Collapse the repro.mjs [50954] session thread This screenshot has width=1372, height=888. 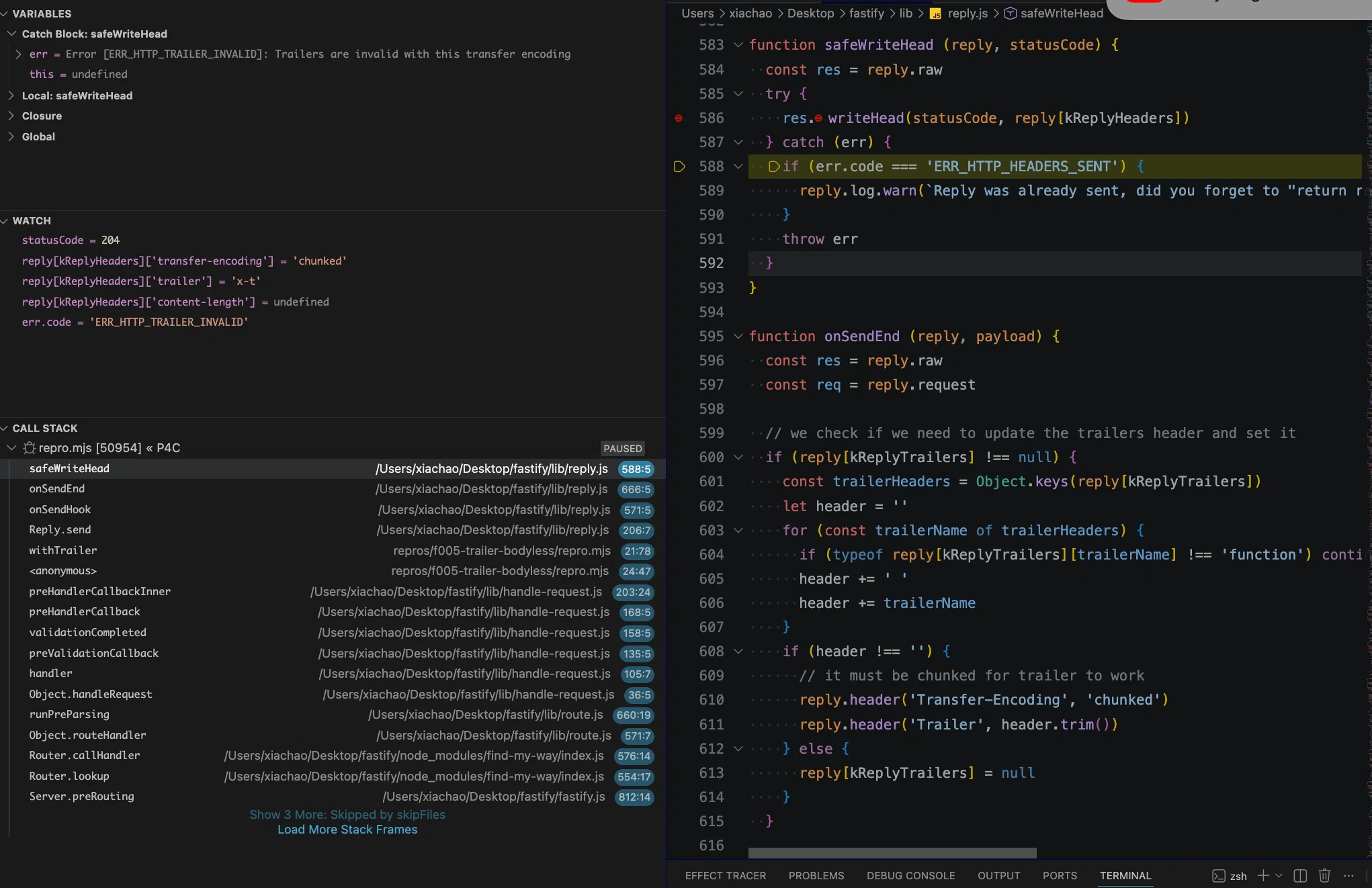(11, 448)
